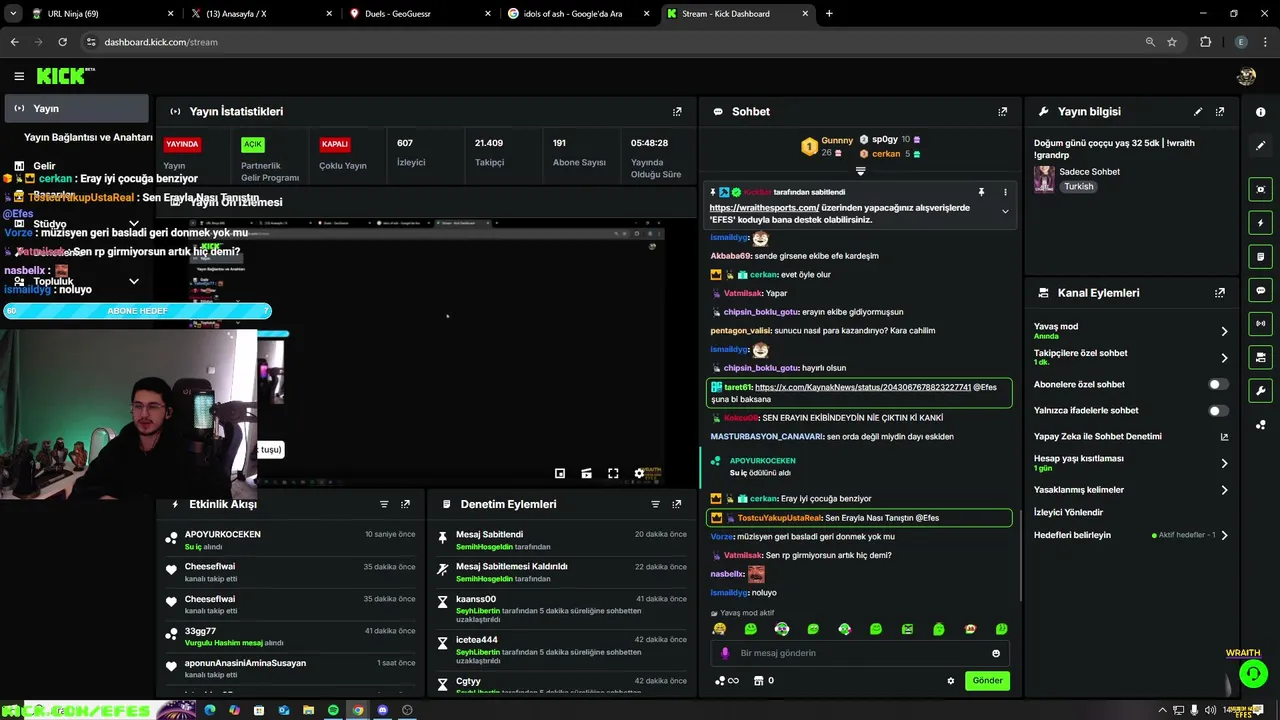The image size is (1280, 720).
Task: Pop out the Denetim Eylemleri panel
Action: coord(677,504)
